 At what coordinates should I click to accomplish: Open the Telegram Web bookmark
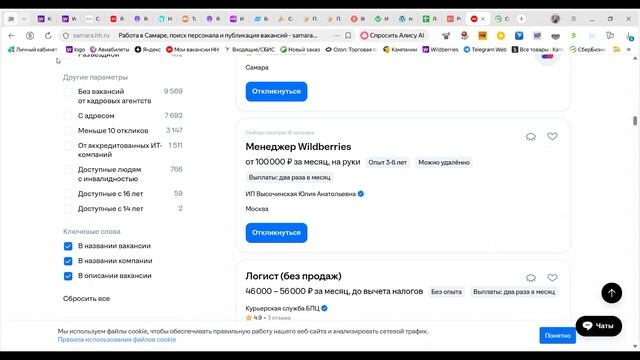tap(485, 49)
